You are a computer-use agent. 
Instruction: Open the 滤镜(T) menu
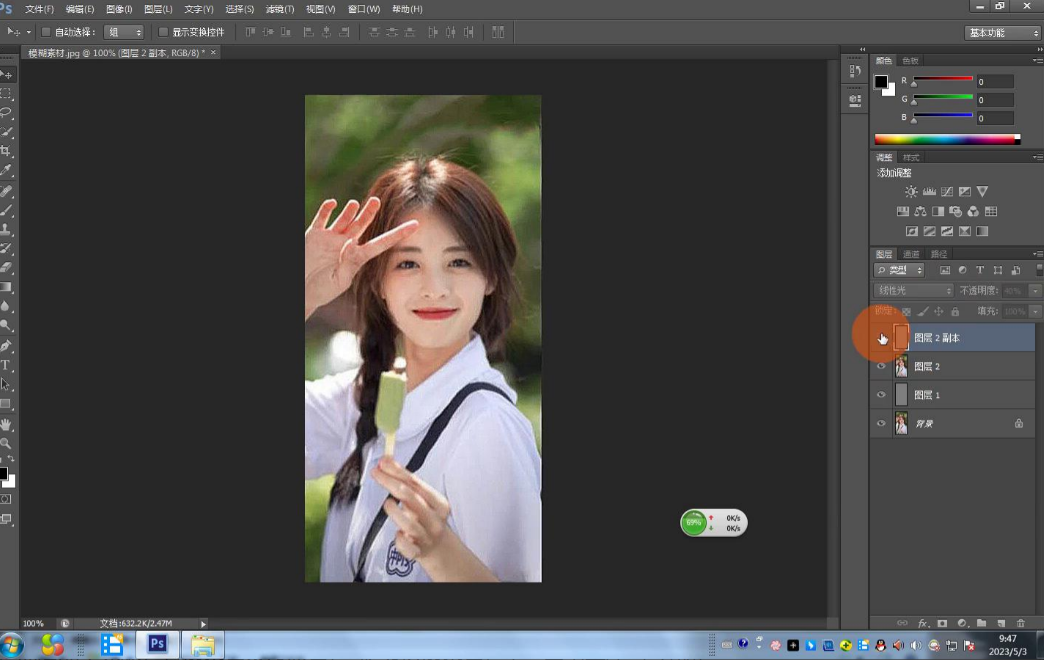[x=280, y=9]
